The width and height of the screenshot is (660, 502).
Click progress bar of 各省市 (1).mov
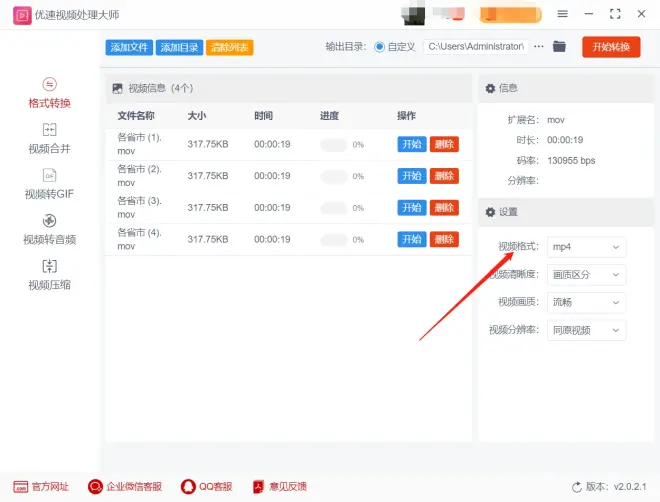(334, 145)
